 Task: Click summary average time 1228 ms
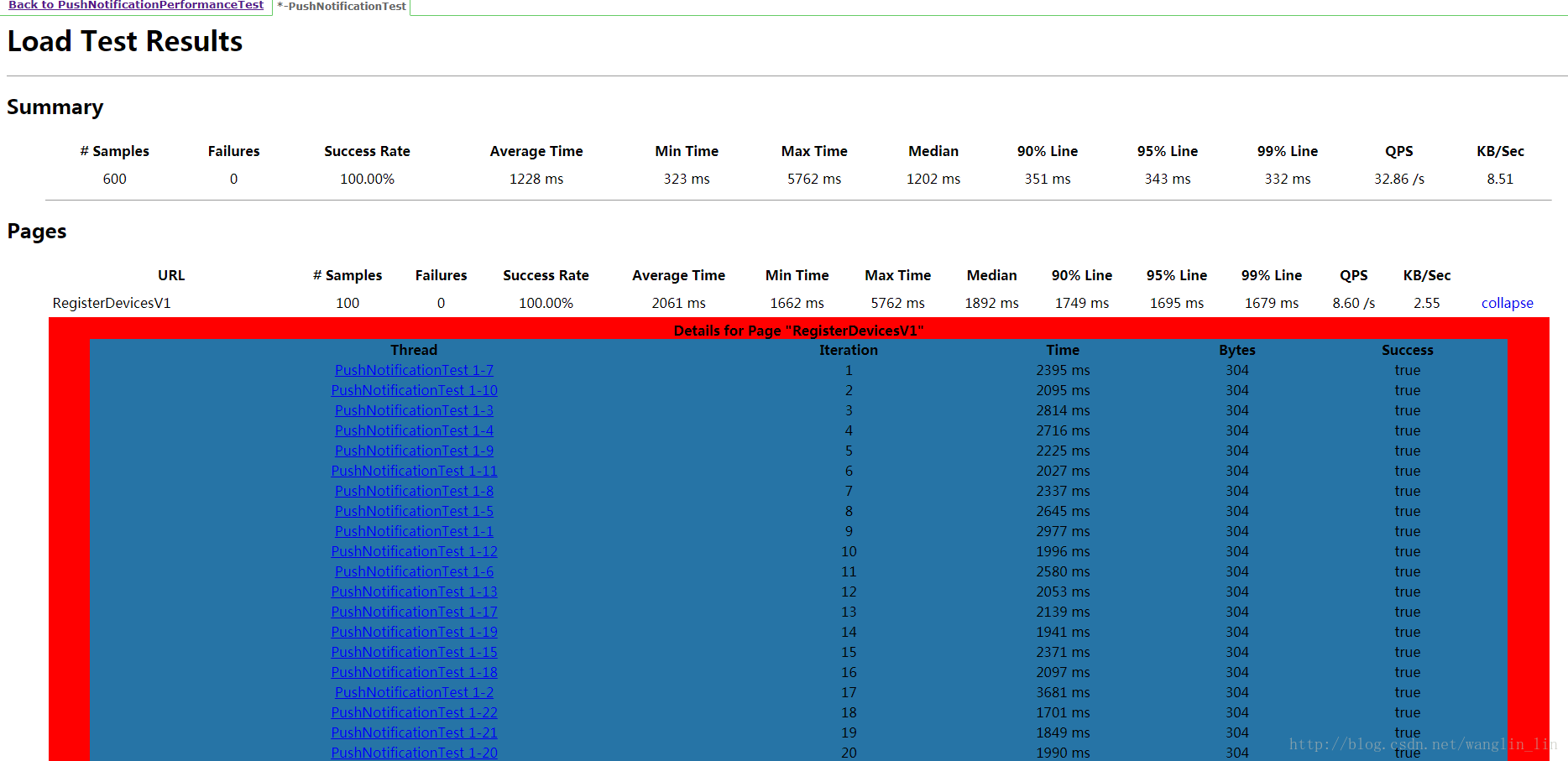(x=536, y=179)
